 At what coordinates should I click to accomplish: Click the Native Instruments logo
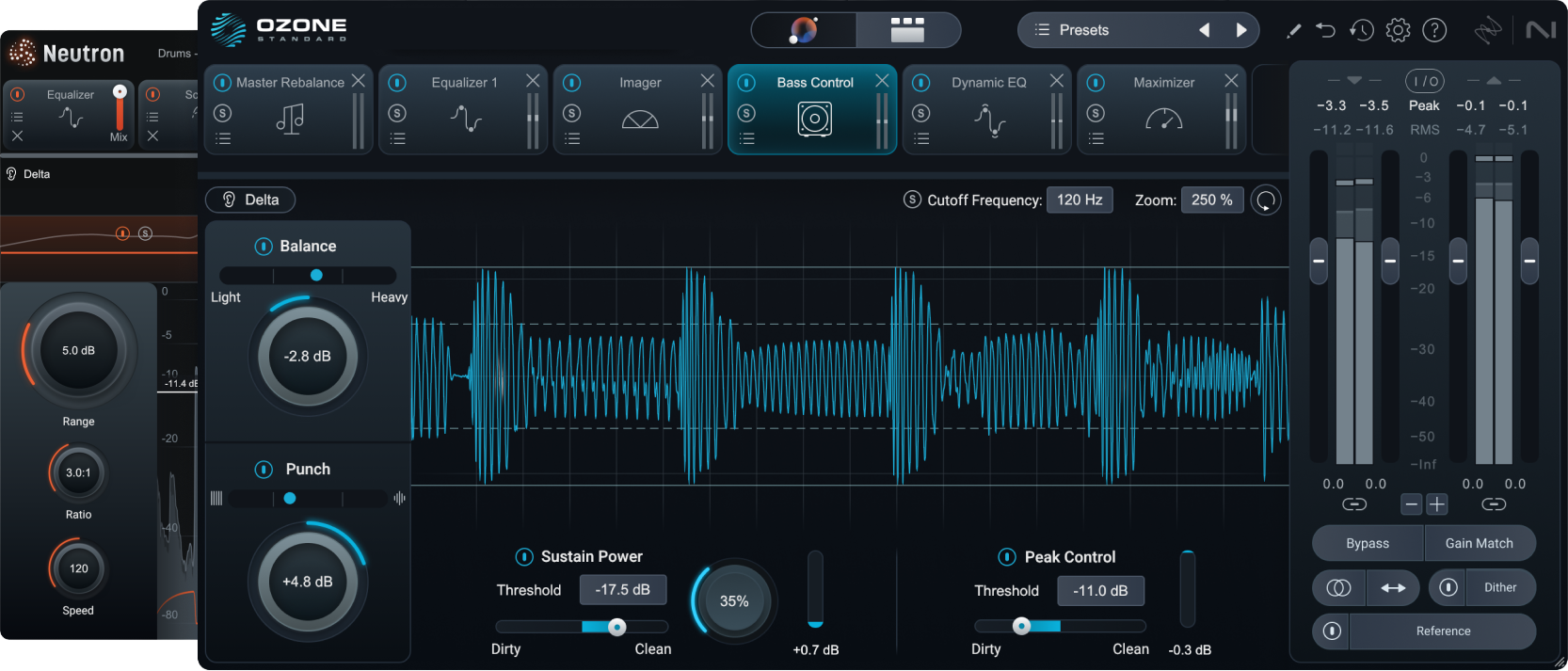[1541, 30]
